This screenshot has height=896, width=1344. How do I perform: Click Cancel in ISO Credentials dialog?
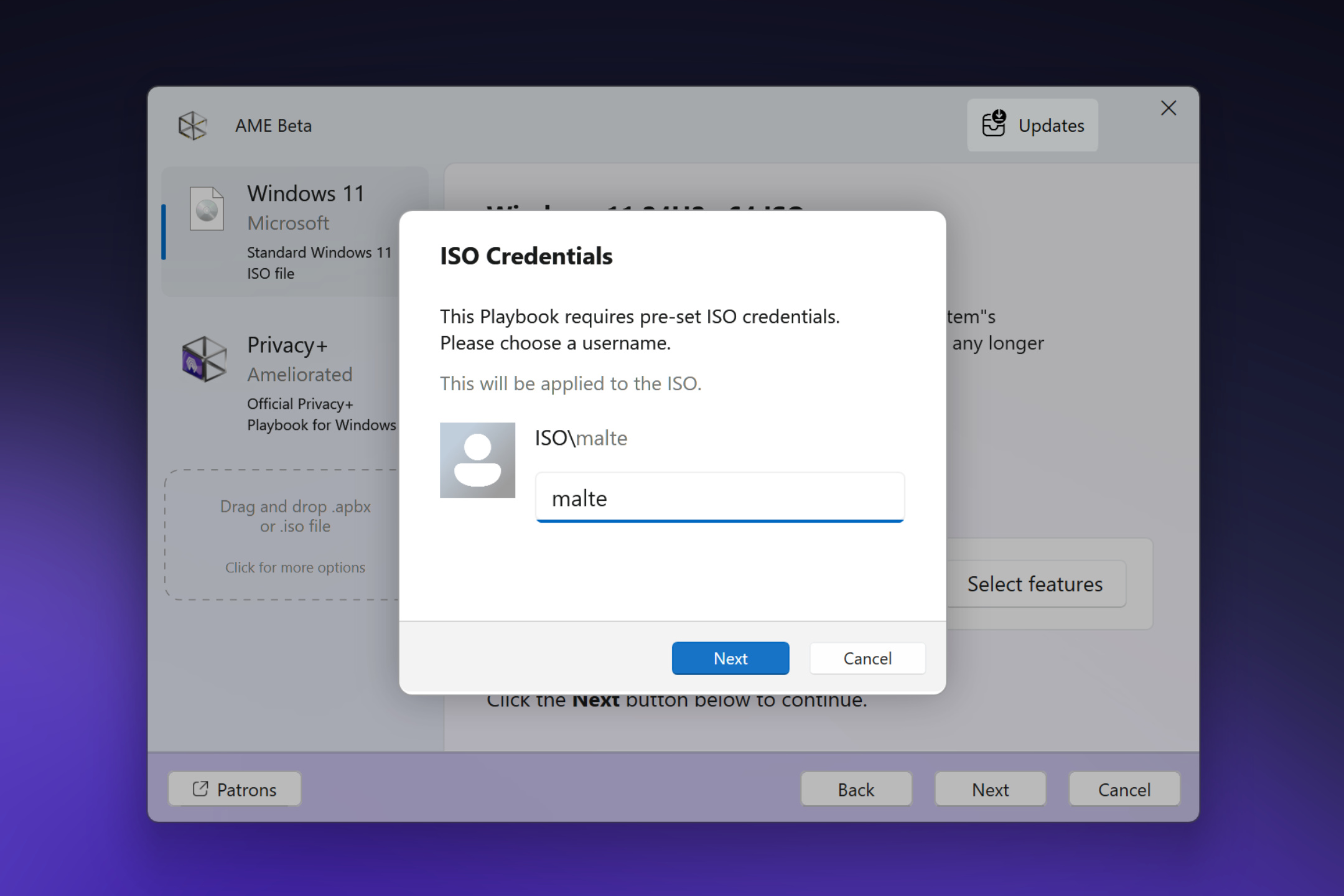point(867,658)
